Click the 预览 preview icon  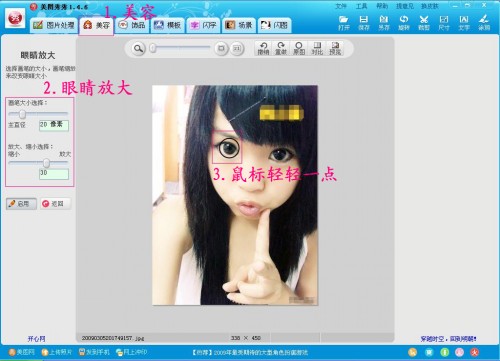tap(335, 48)
